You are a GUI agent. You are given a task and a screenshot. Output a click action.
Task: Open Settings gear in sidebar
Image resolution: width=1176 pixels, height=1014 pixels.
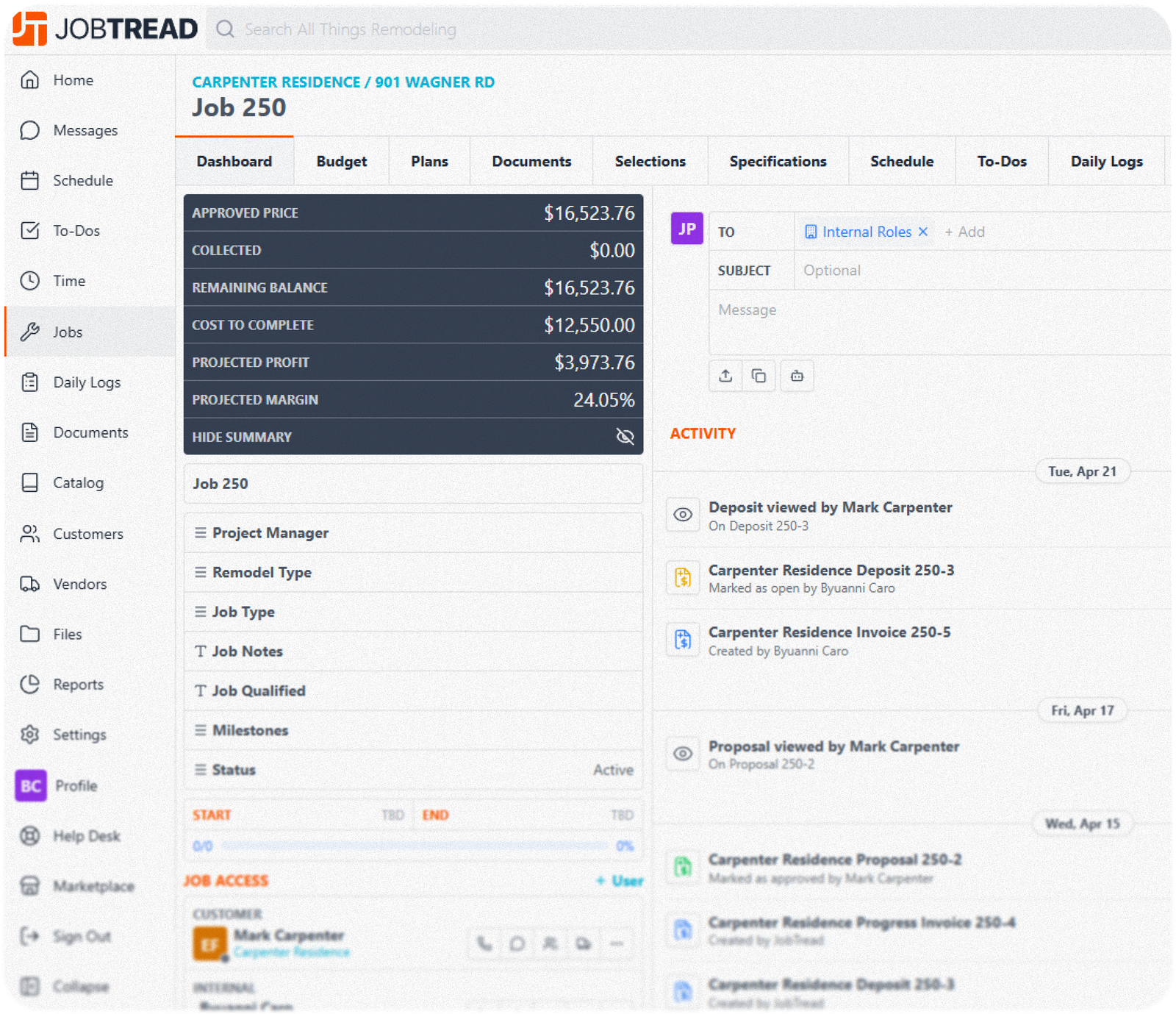pos(29,734)
